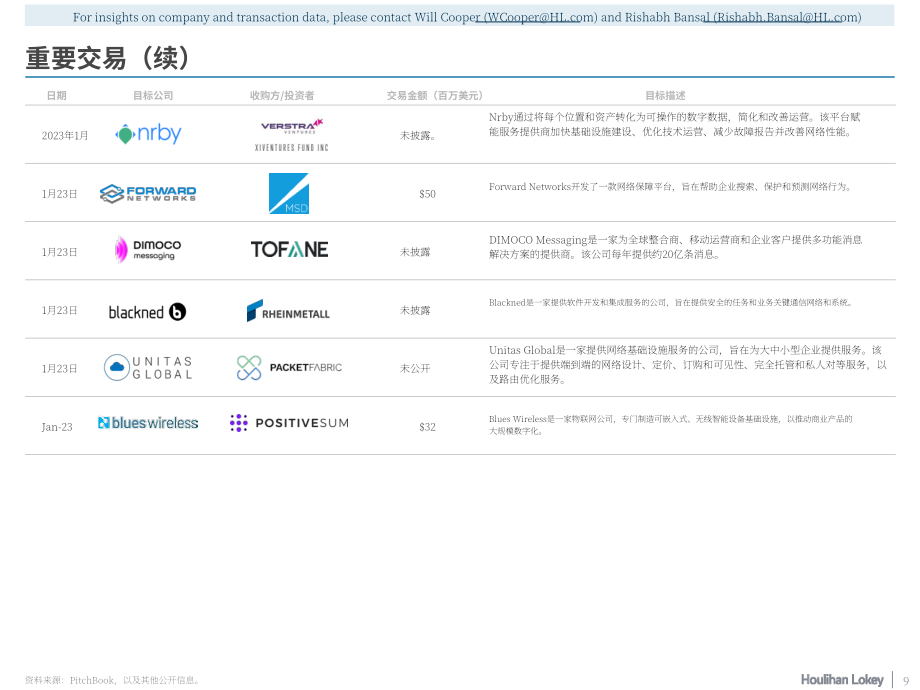Open the Rishabh.Bansal@HL.com email link

click(784, 17)
